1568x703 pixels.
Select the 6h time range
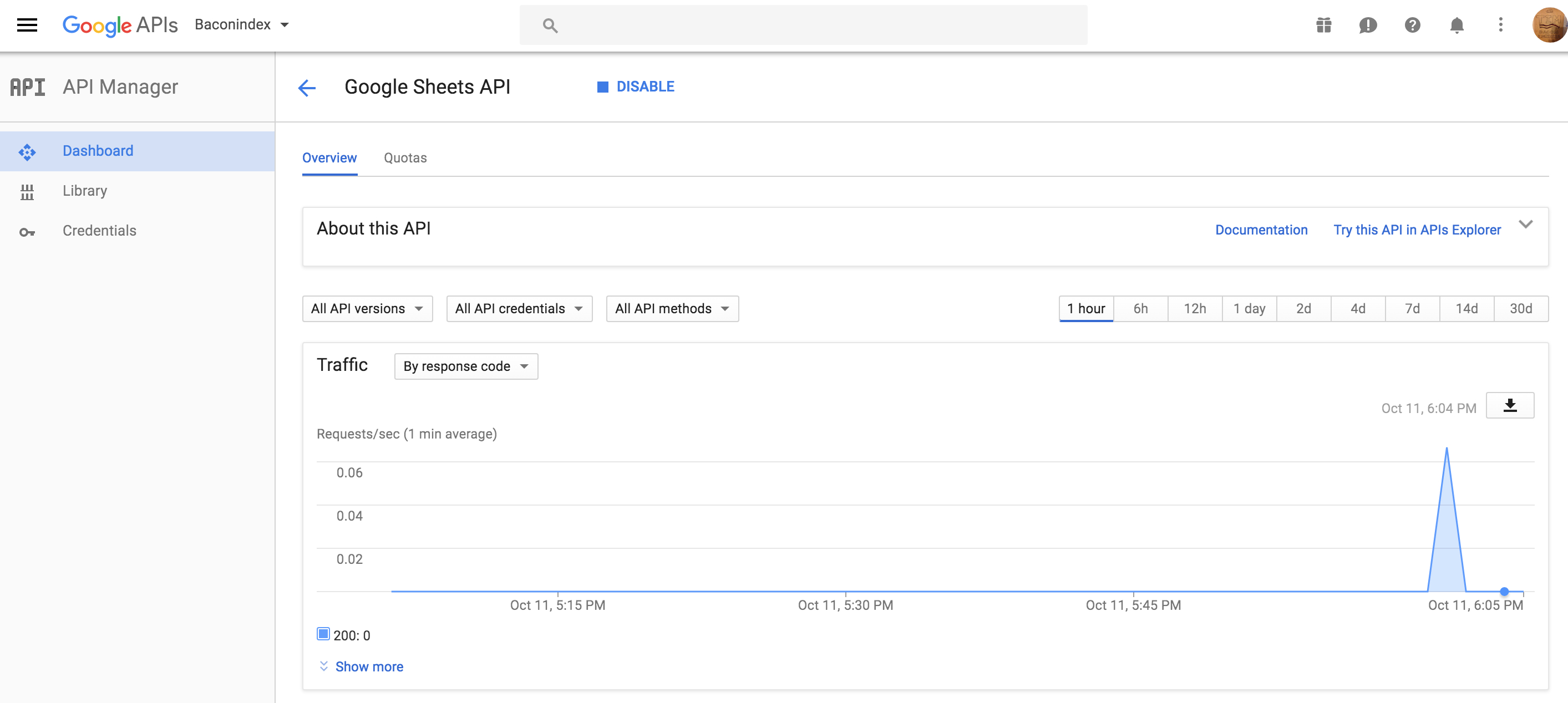pos(1140,309)
